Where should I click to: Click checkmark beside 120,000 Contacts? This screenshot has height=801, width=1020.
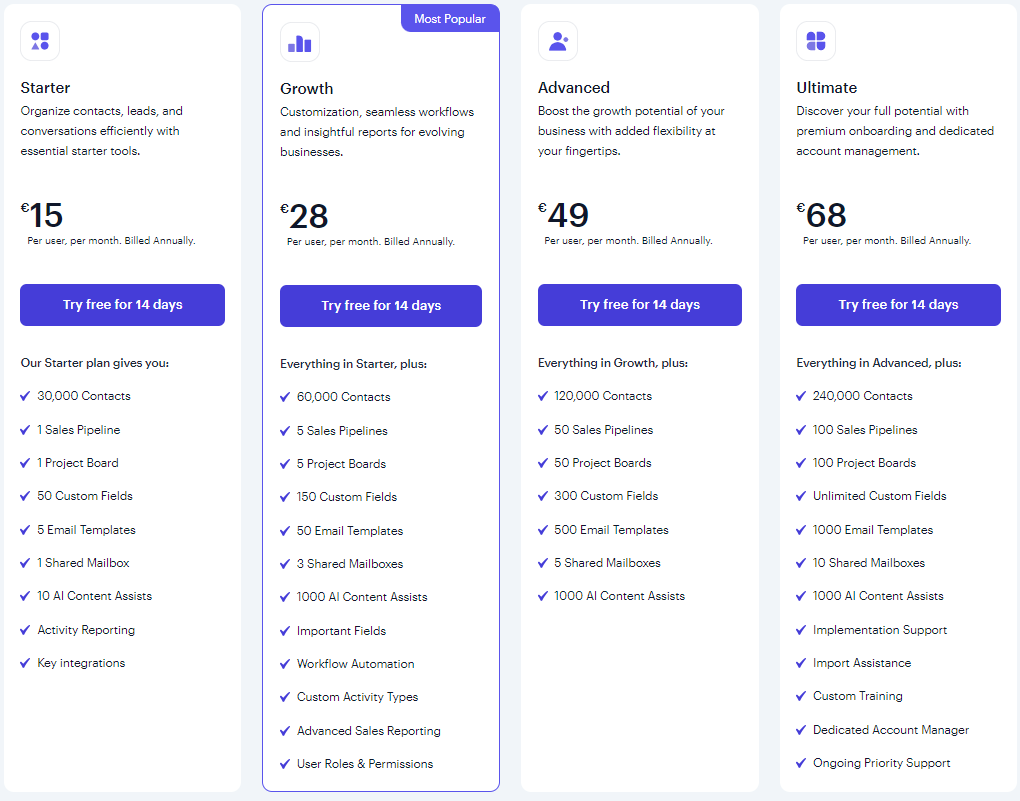(543, 396)
